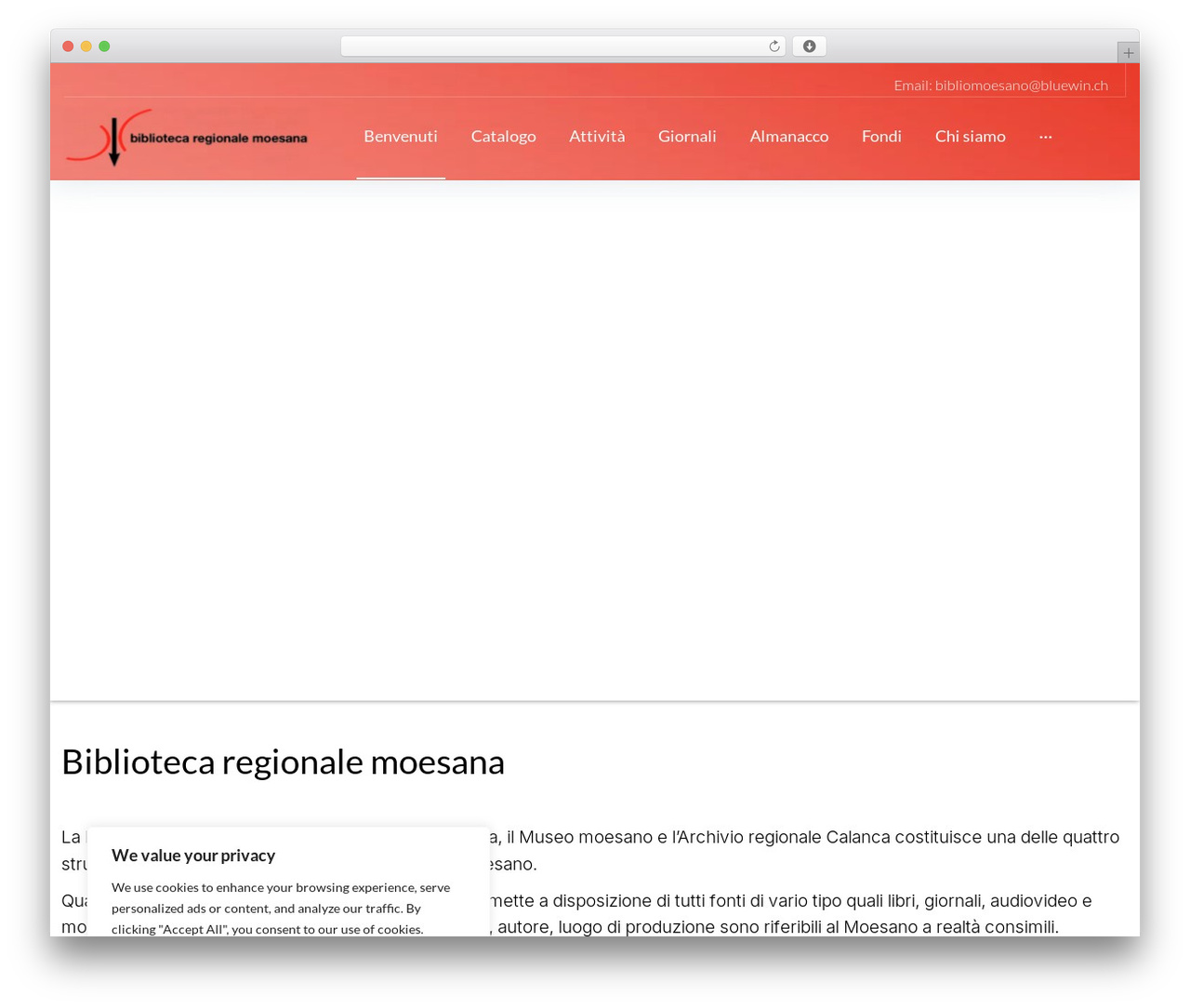Click the biblioteca regionale moesana logo
This screenshot has width=1190, height=1008.
(x=187, y=137)
